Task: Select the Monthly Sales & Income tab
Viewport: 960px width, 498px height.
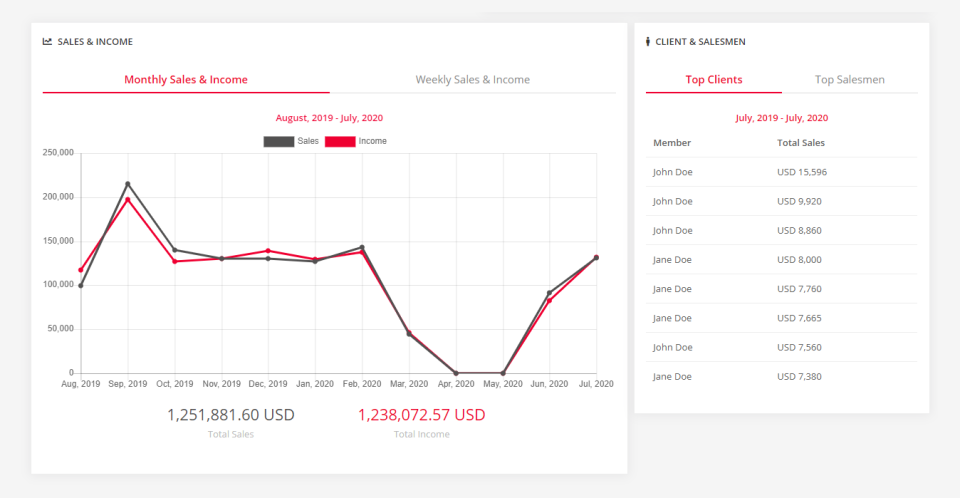Action: pos(186,80)
